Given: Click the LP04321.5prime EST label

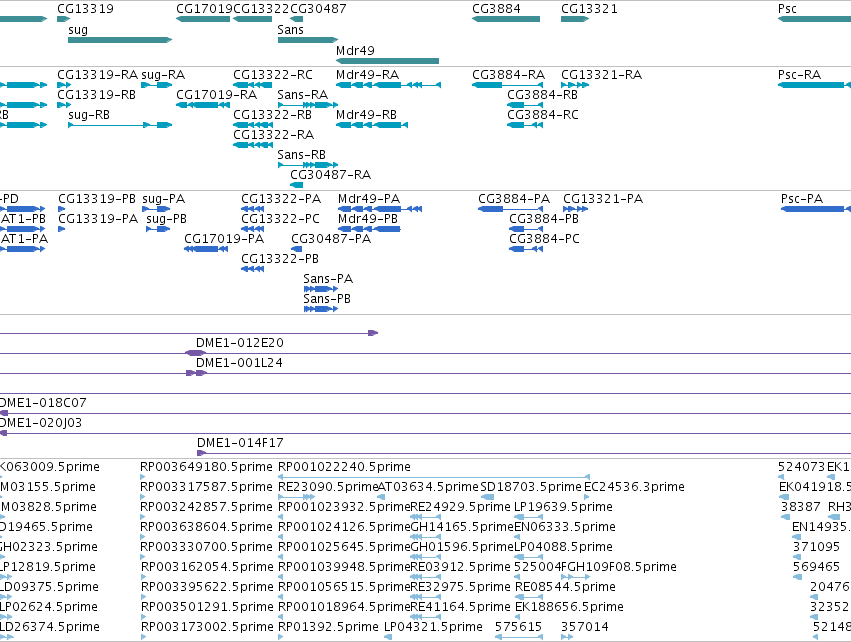Looking at the screenshot, I should 434,627.
